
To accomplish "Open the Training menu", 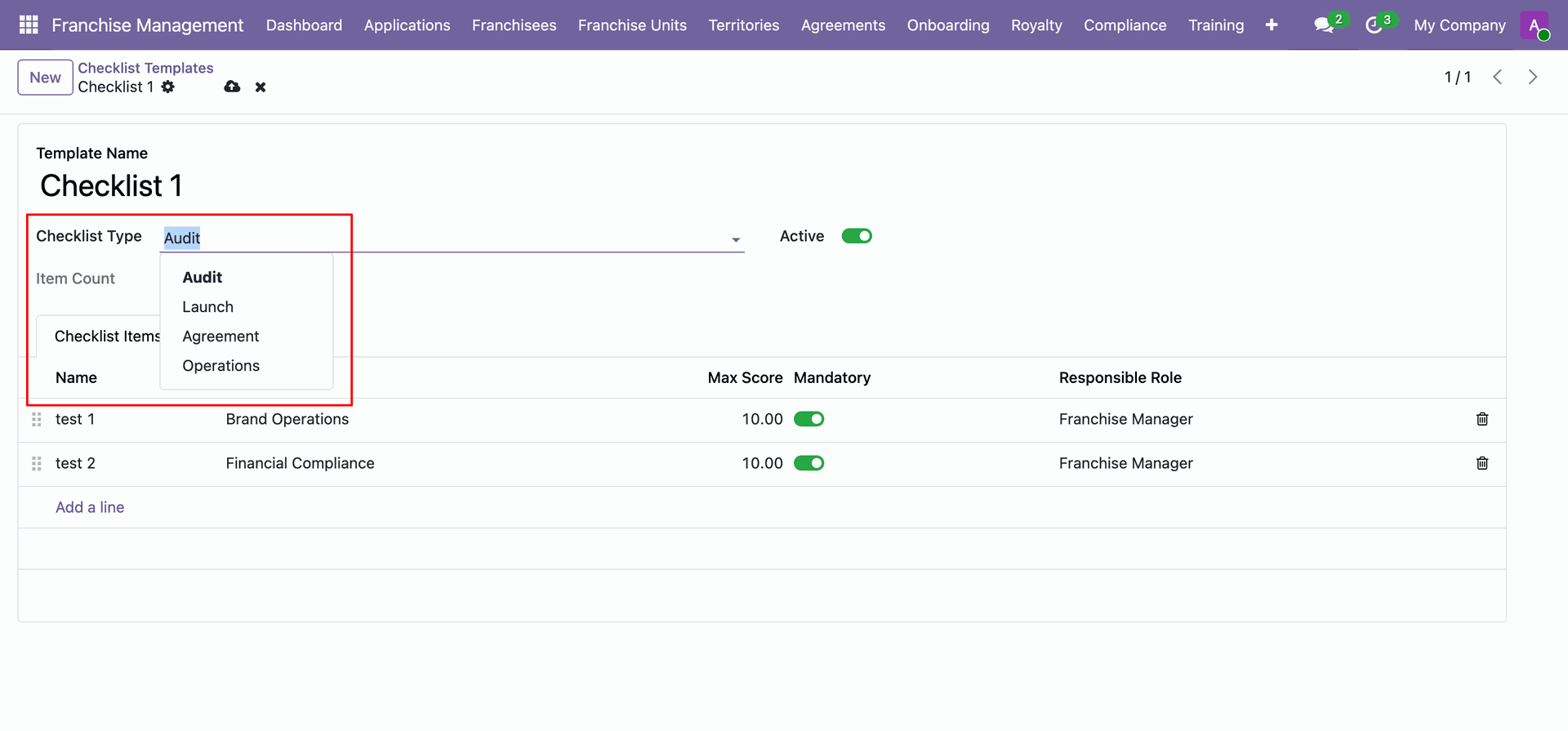I will click(1216, 25).
